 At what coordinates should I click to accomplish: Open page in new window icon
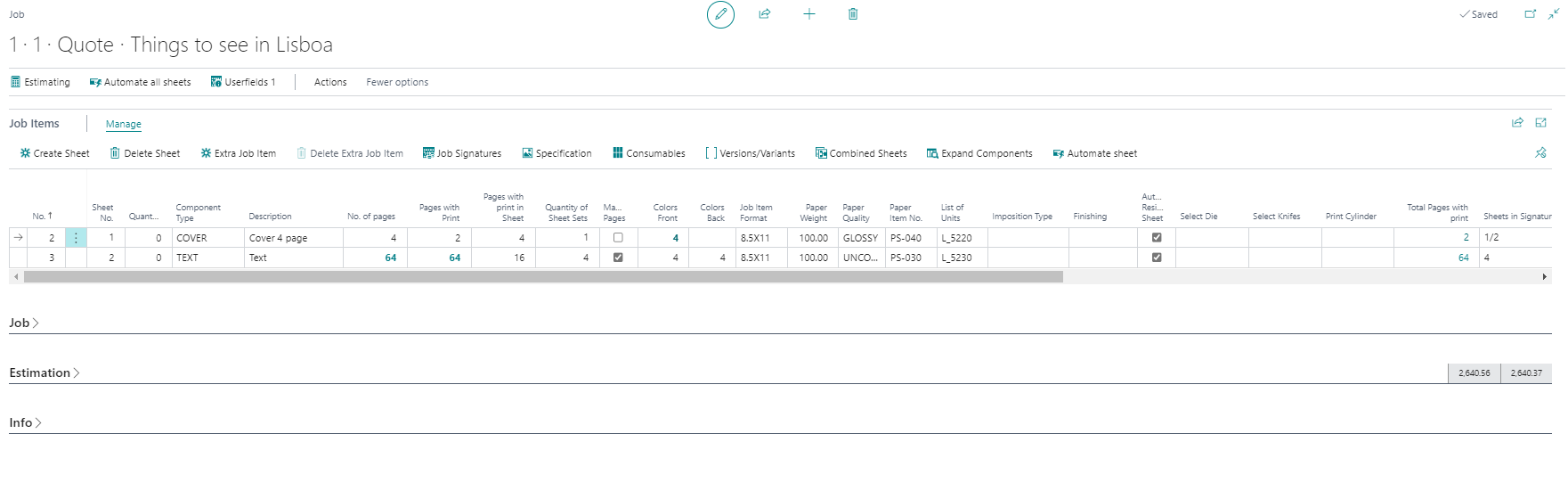tap(1531, 14)
